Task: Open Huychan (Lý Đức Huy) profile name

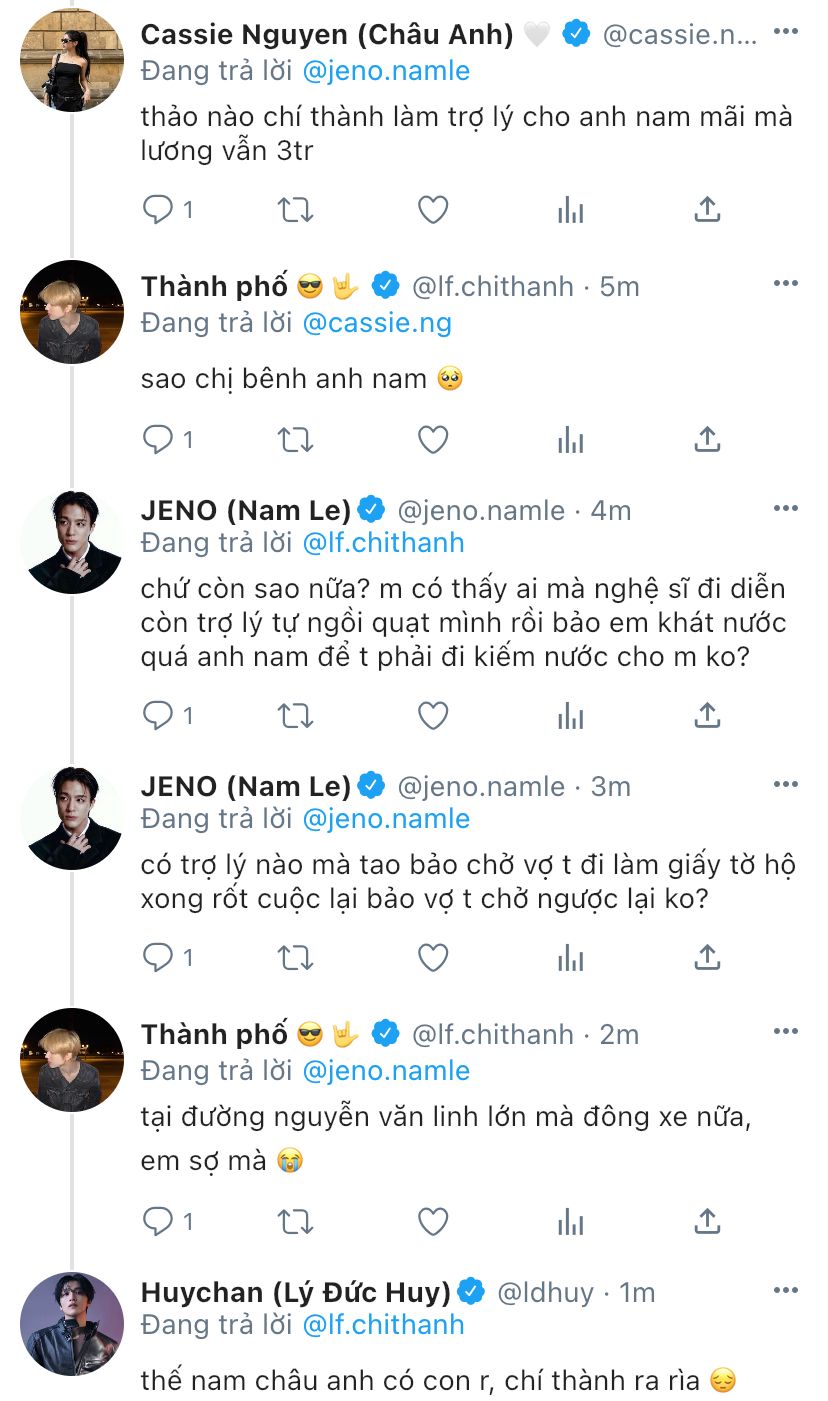Action: (296, 1292)
